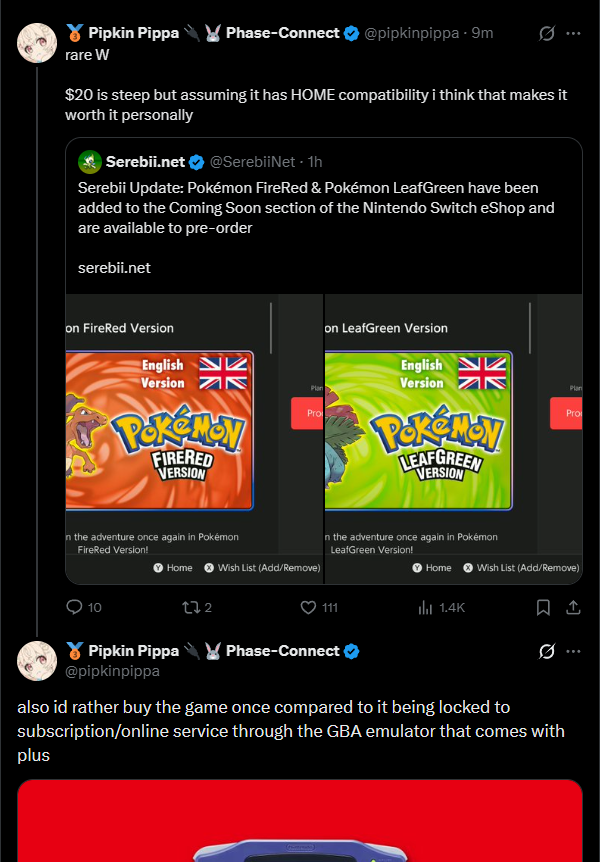Screen dimensions: 600x862
Task: Open the @pipkinpippa handle in first tweet
Action: coord(414,33)
